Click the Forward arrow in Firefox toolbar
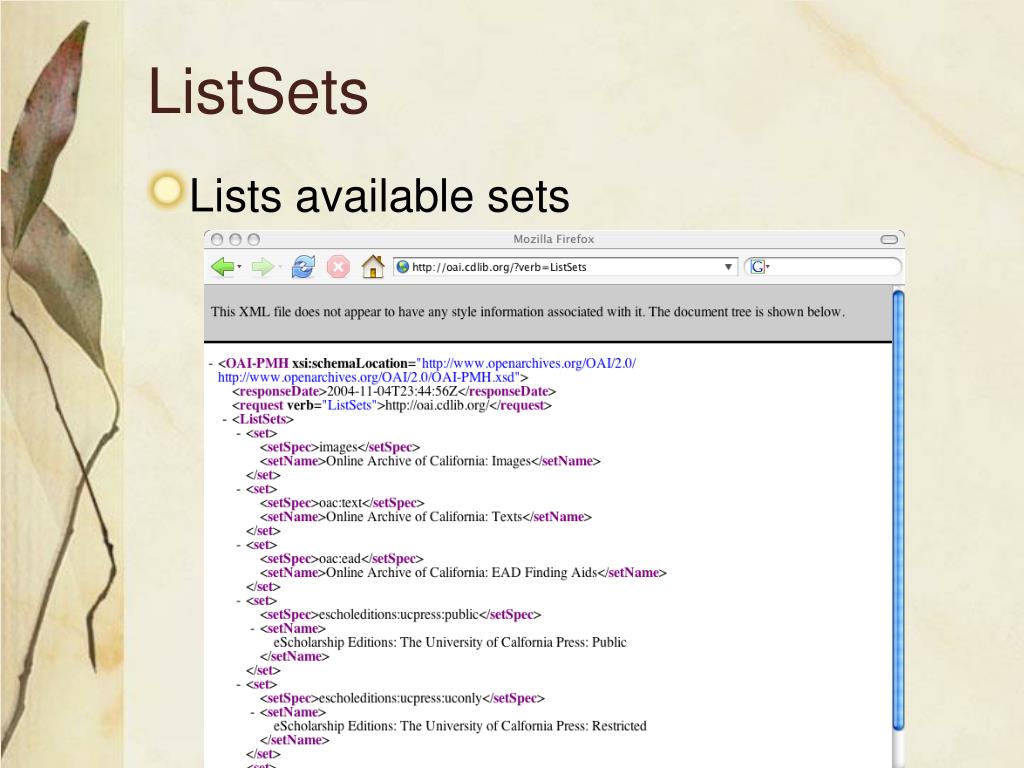The image size is (1024, 768). (x=262, y=266)
